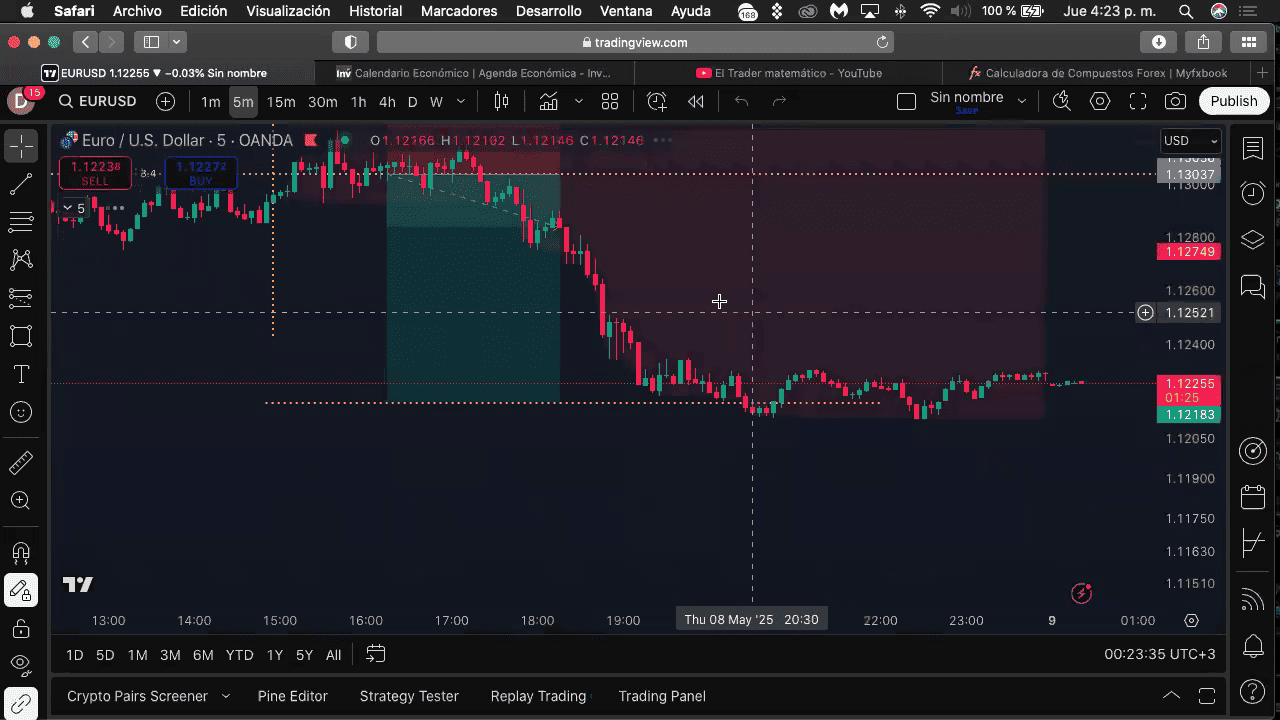Open the Alerts alarm clock panel

[x=1253, y=193]
